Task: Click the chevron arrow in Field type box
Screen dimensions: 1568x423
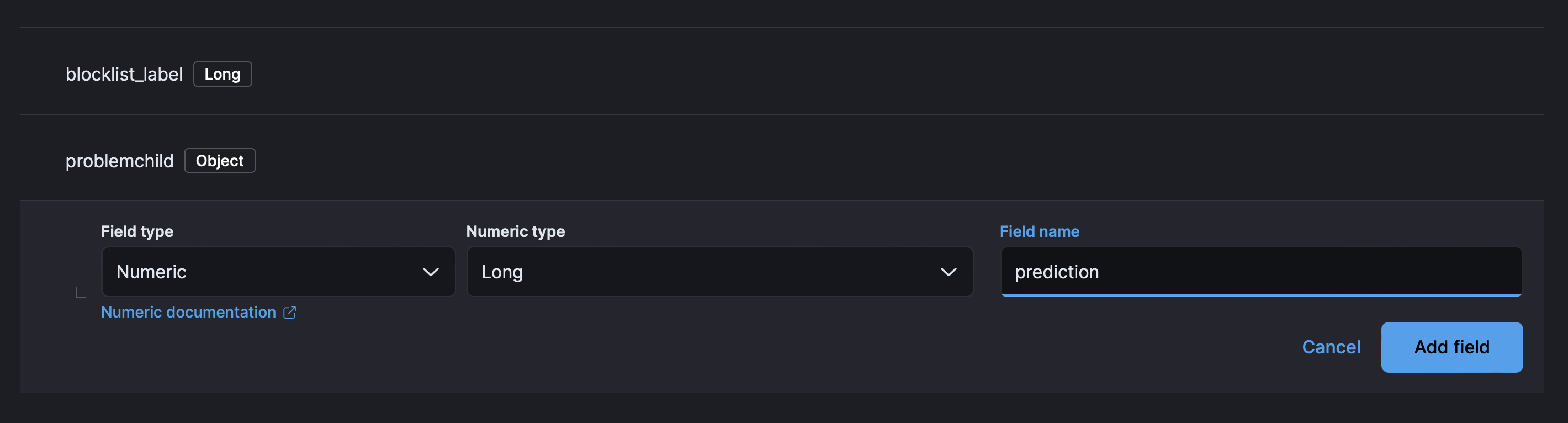Action: click(430, 272)
